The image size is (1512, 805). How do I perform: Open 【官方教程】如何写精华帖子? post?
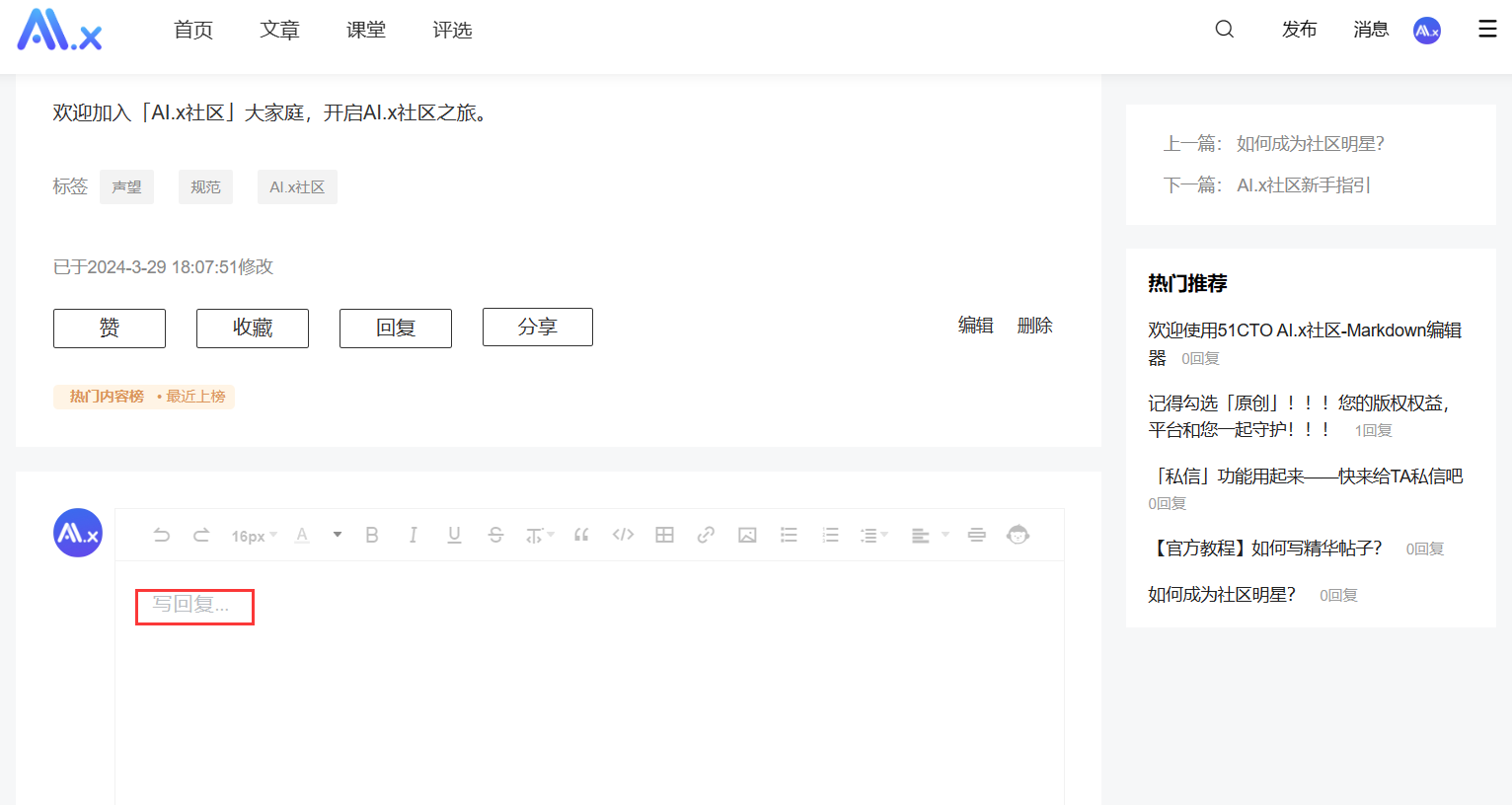[1265, 549]
